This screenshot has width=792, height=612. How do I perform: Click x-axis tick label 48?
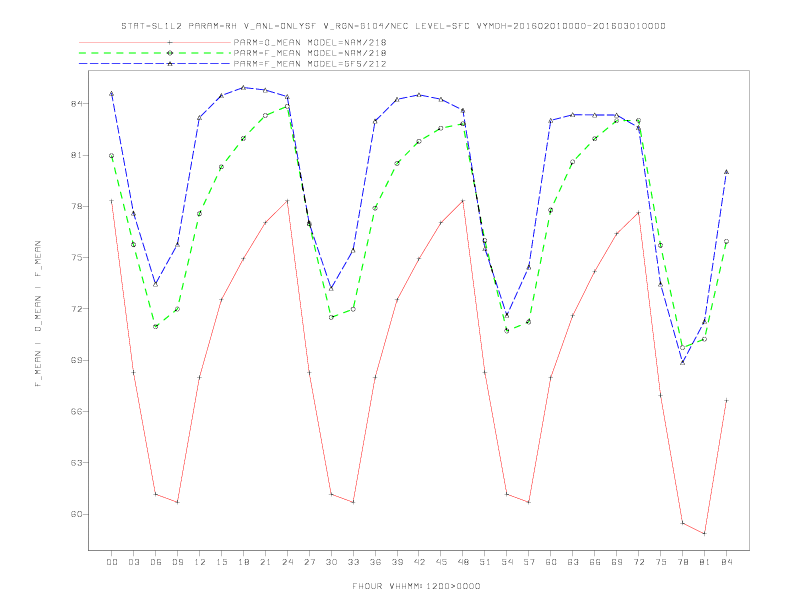463,562
